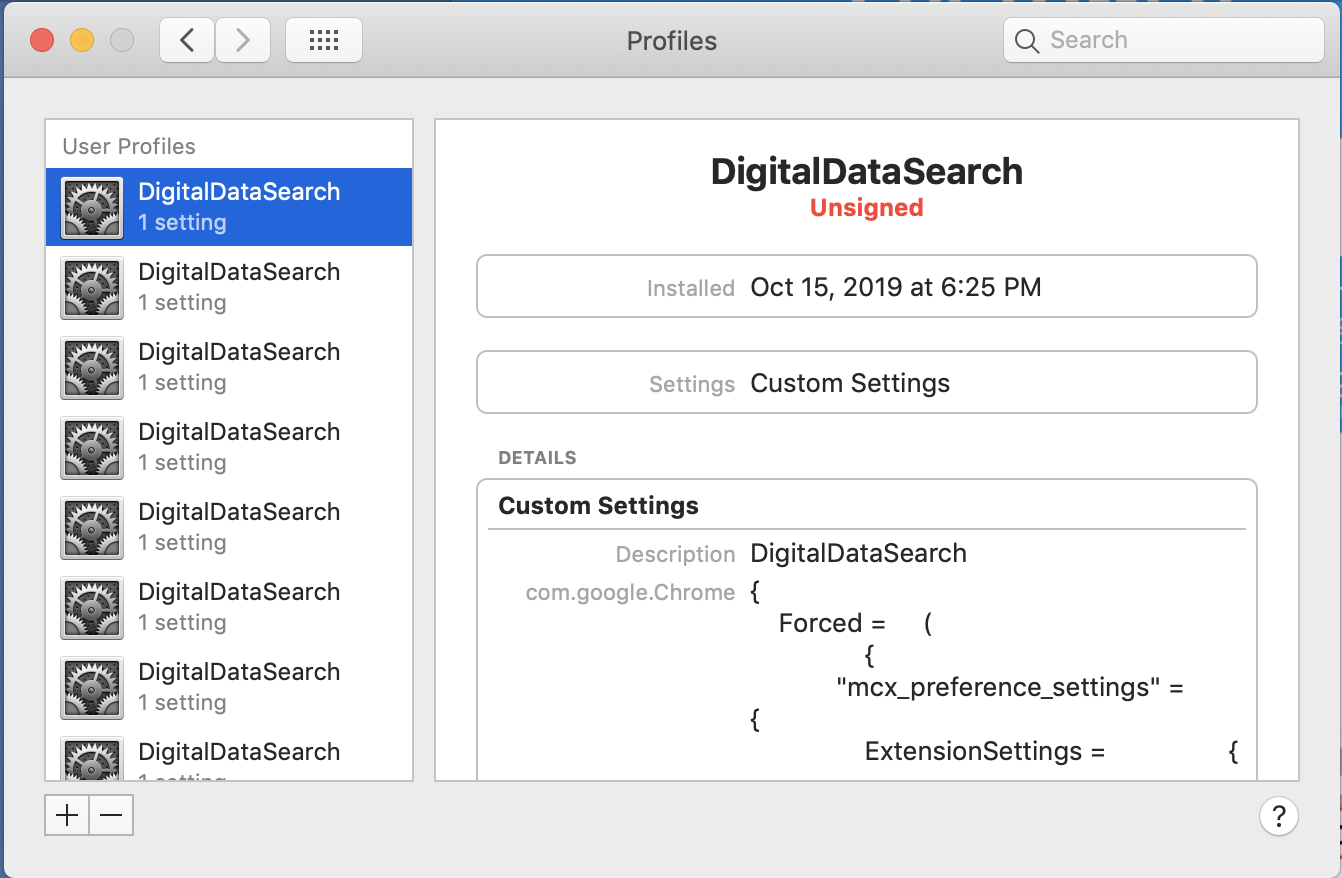Click the forward navigation arrow
The height and width of the screenshot is (878, 1342).
(x=243, y=40)
